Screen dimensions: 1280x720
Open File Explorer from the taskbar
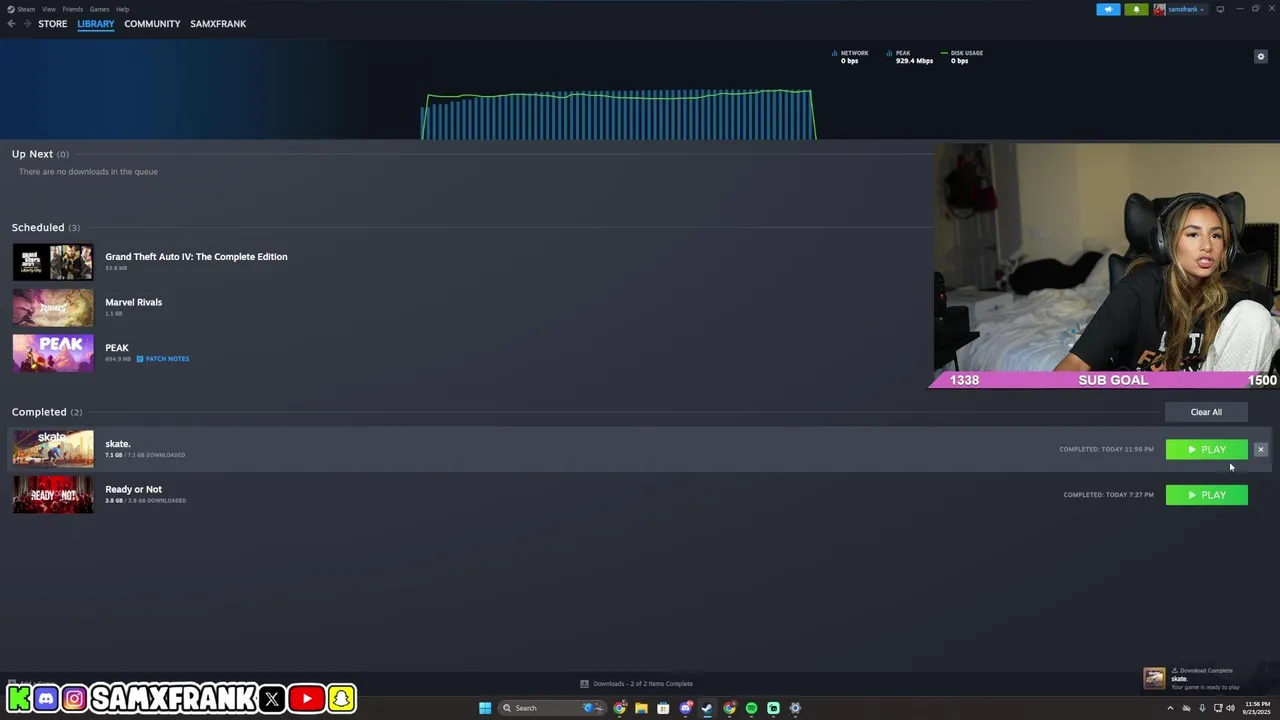point(641,708)
